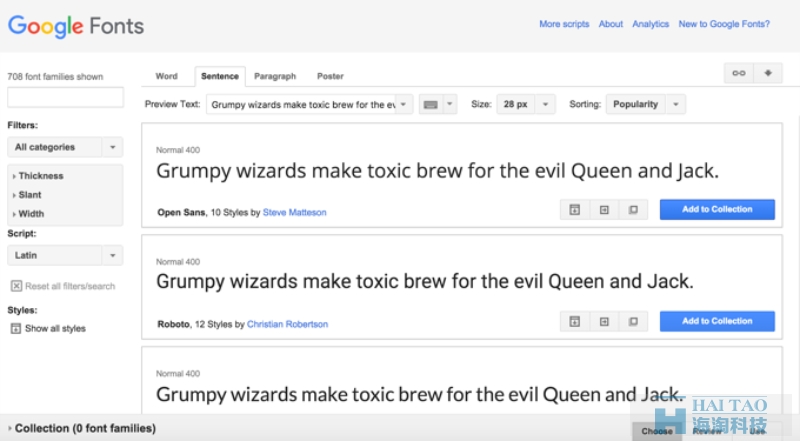This screenshot has height=441, width=800.
Task: Switch to the Sentence tab
Action: coord(220,76)
